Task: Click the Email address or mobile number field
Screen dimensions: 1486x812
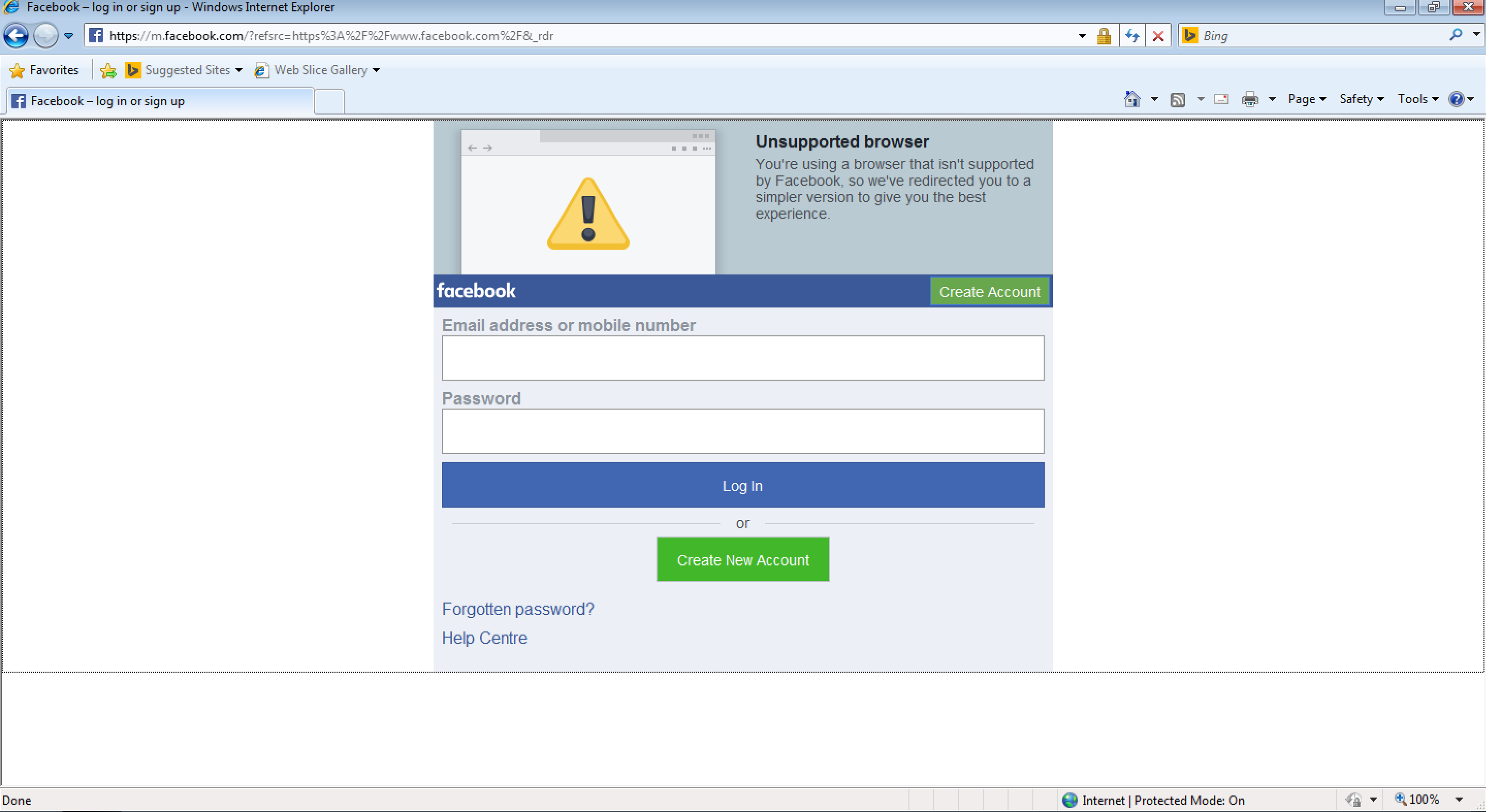Action: click(743, 358)
